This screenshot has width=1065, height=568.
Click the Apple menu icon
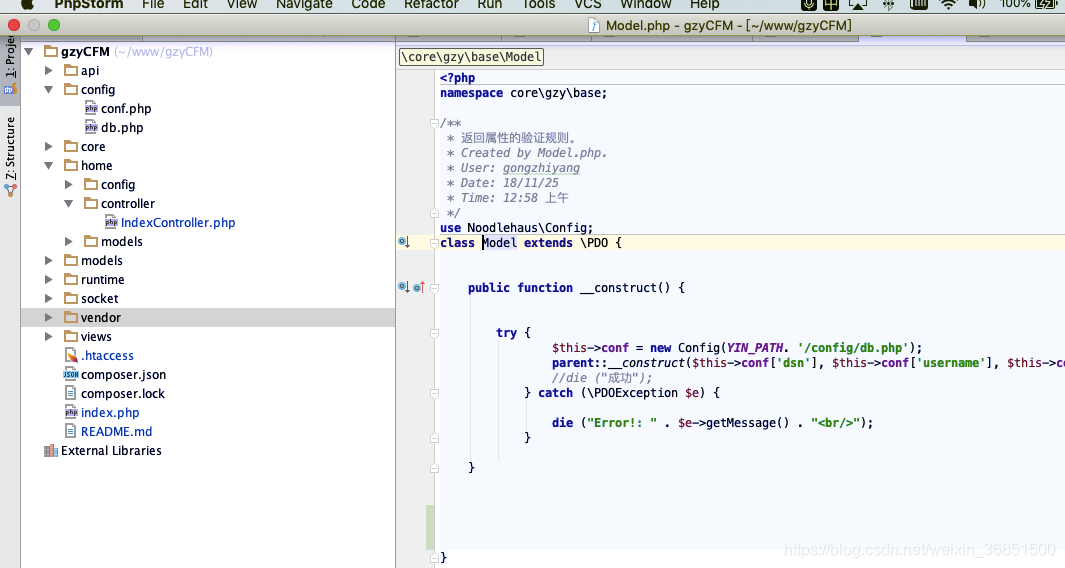coord(27,3)
